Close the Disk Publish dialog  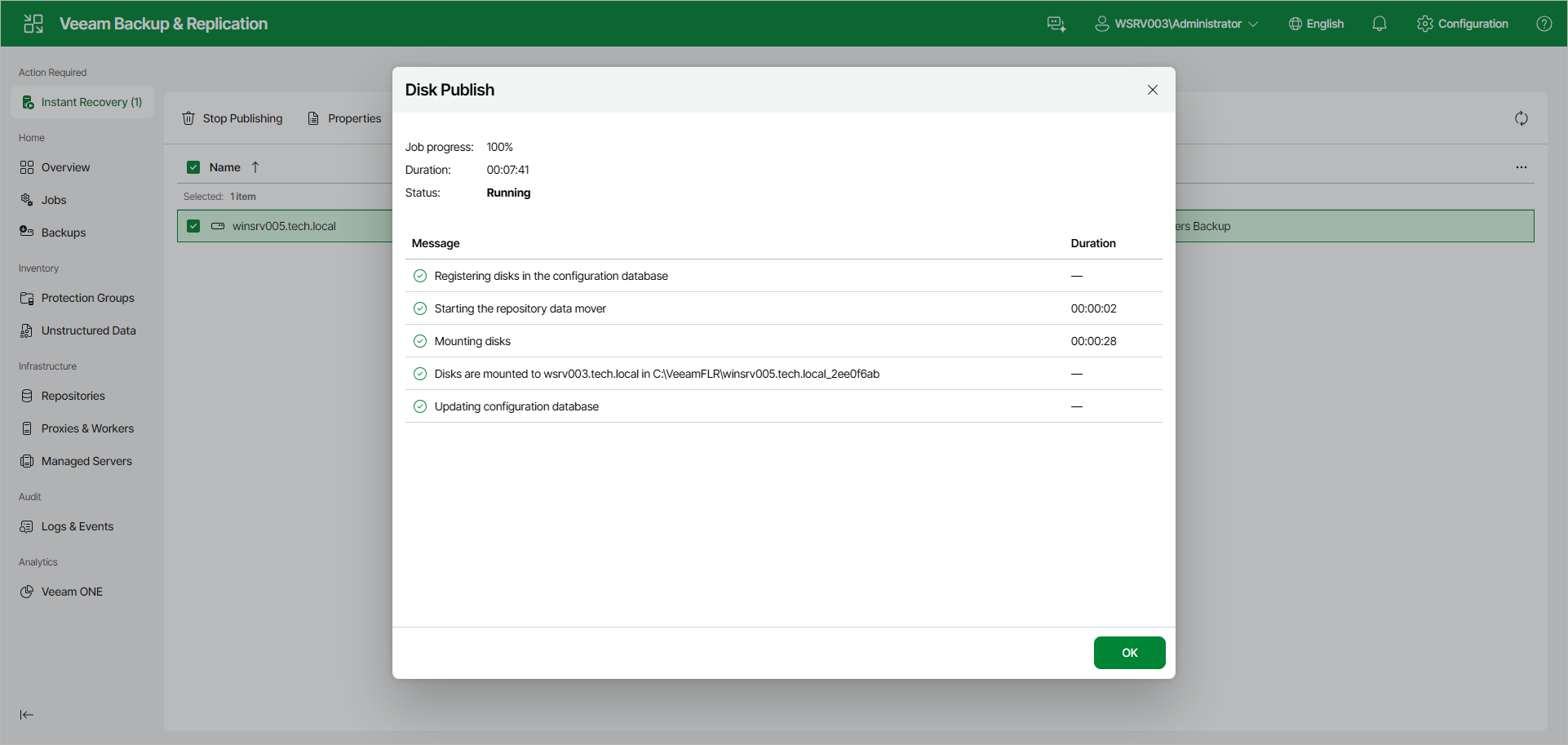coord(1153,90)
